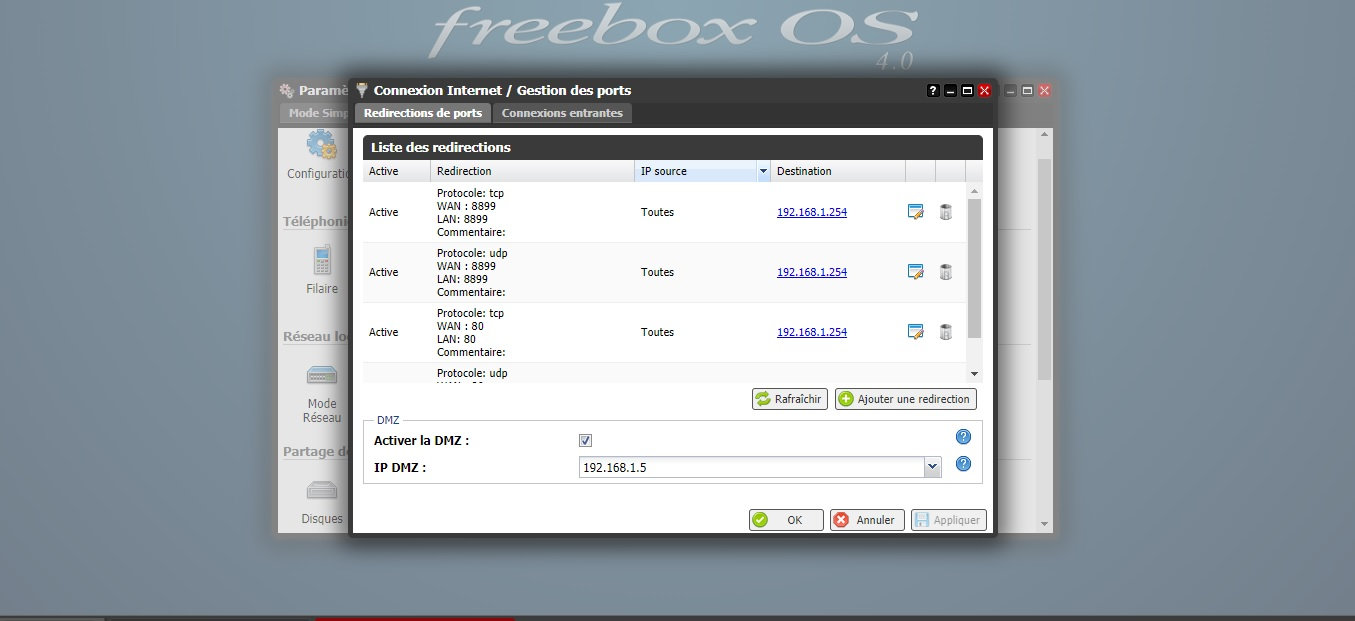Click Protocole: tcp WAN 8899 redirection details
Viewport: 1355px width, 621px height.
pos(471,212)
